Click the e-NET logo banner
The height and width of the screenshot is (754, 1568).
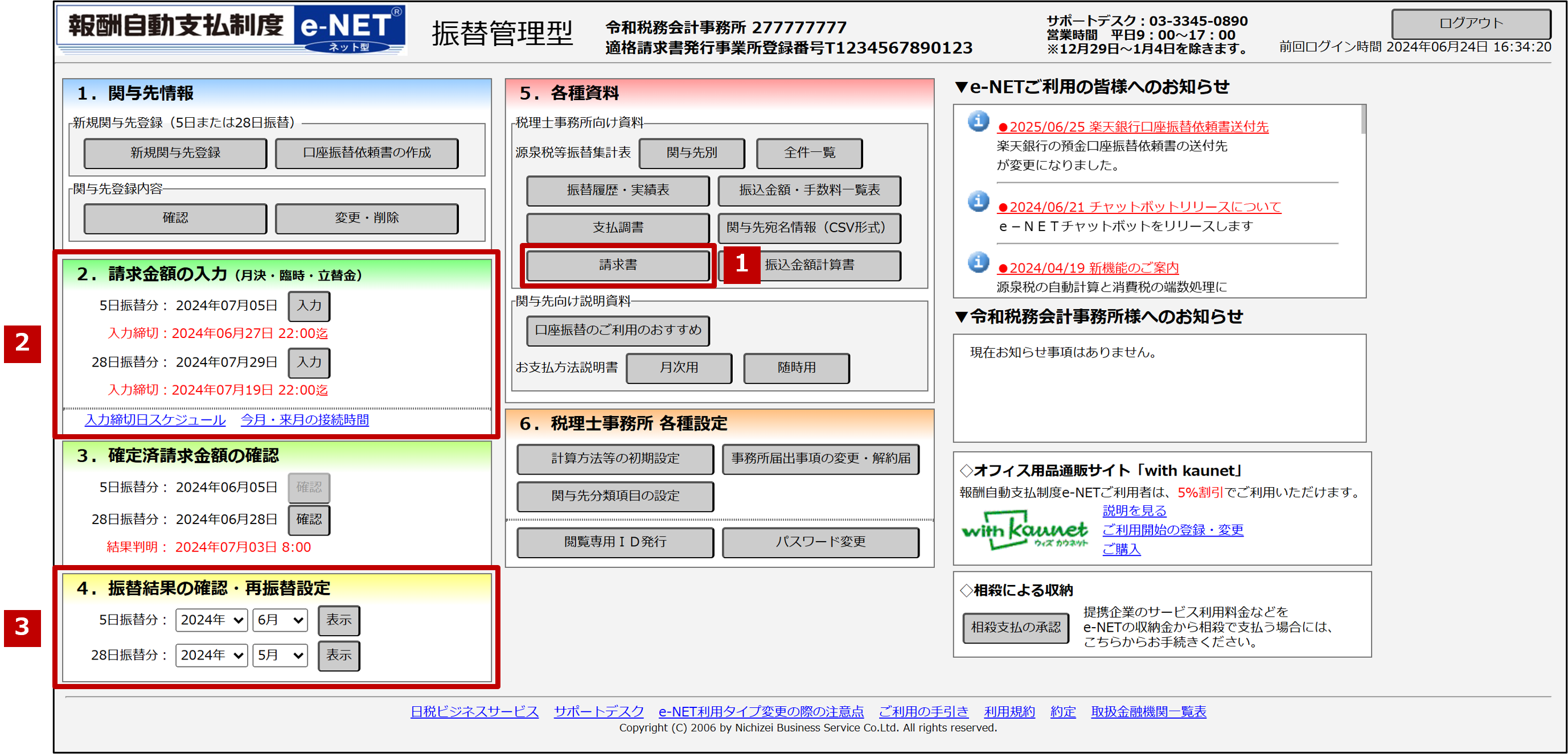231,30
